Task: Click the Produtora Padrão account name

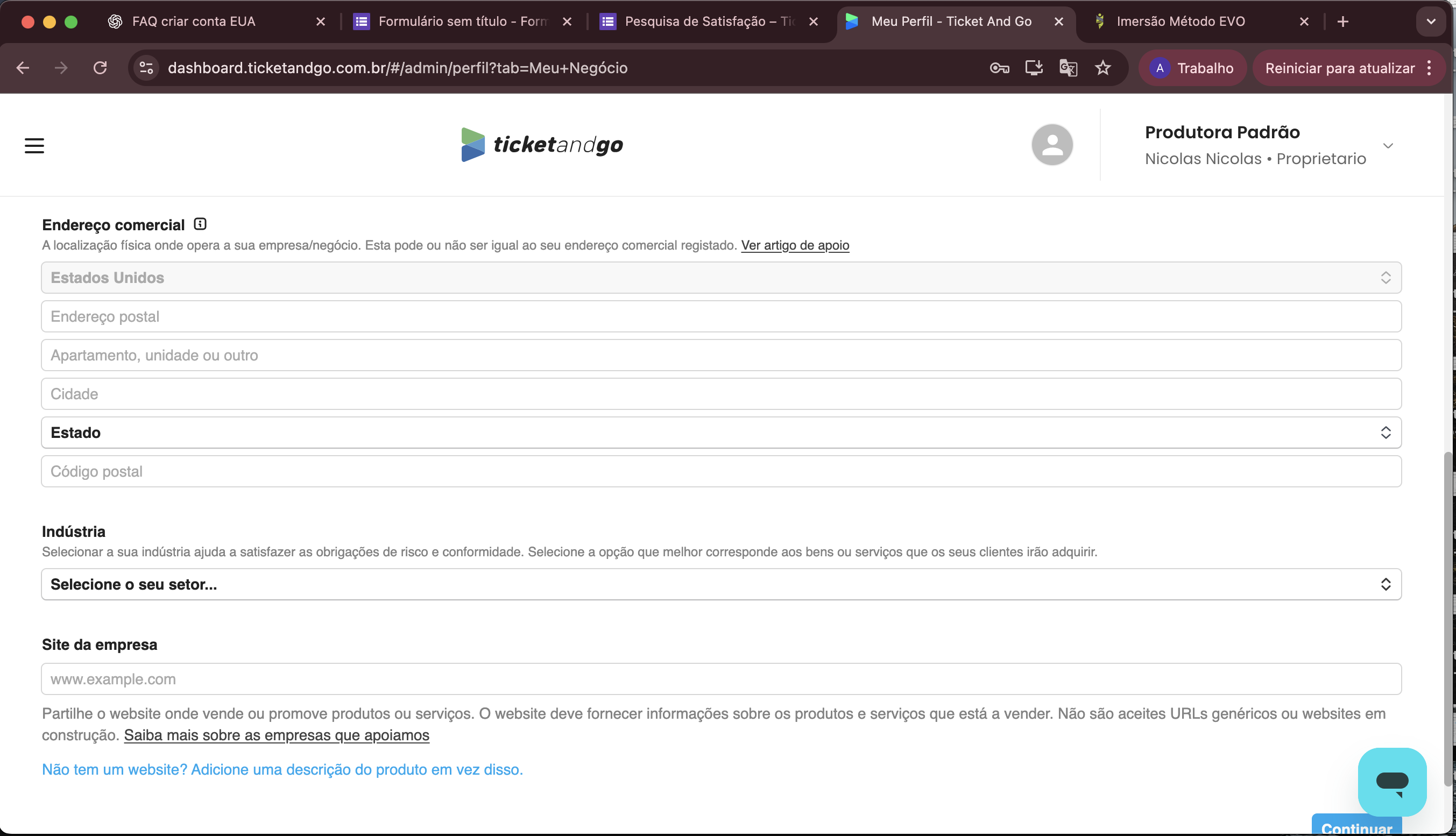Action: [x=1222, y=132]
